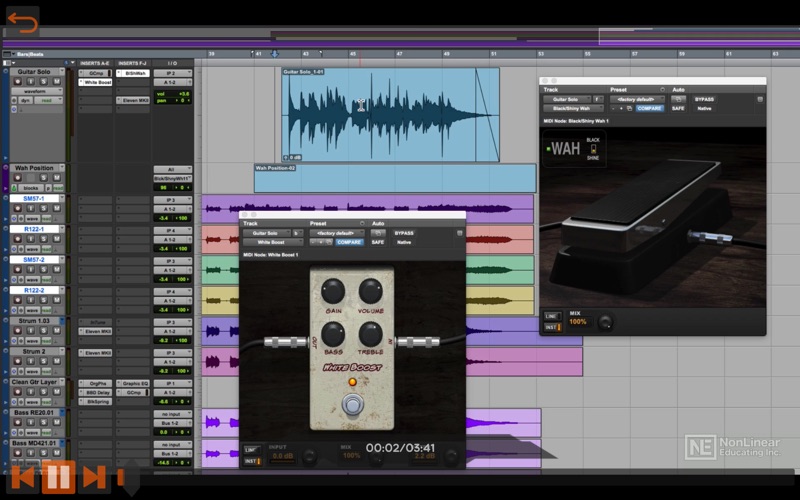Select the SM57-1 track name
Screen dimensions: 800x500
click(34, 198)
